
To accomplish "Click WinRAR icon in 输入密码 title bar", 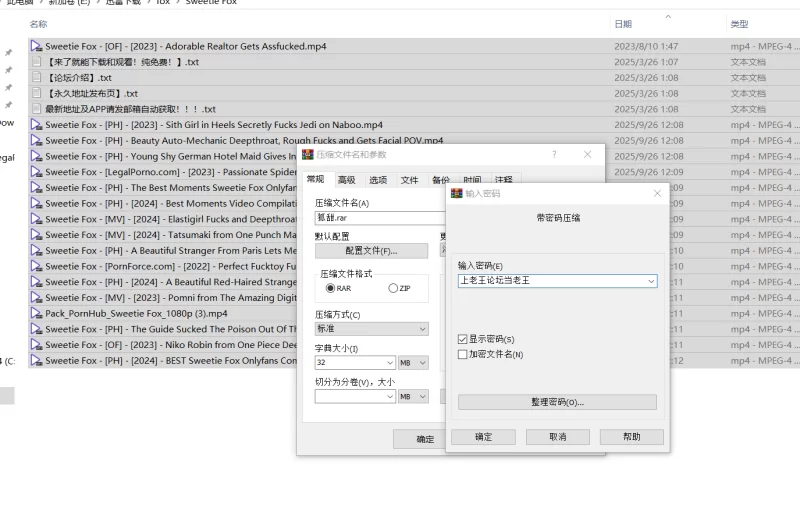I will coord(457,193).
